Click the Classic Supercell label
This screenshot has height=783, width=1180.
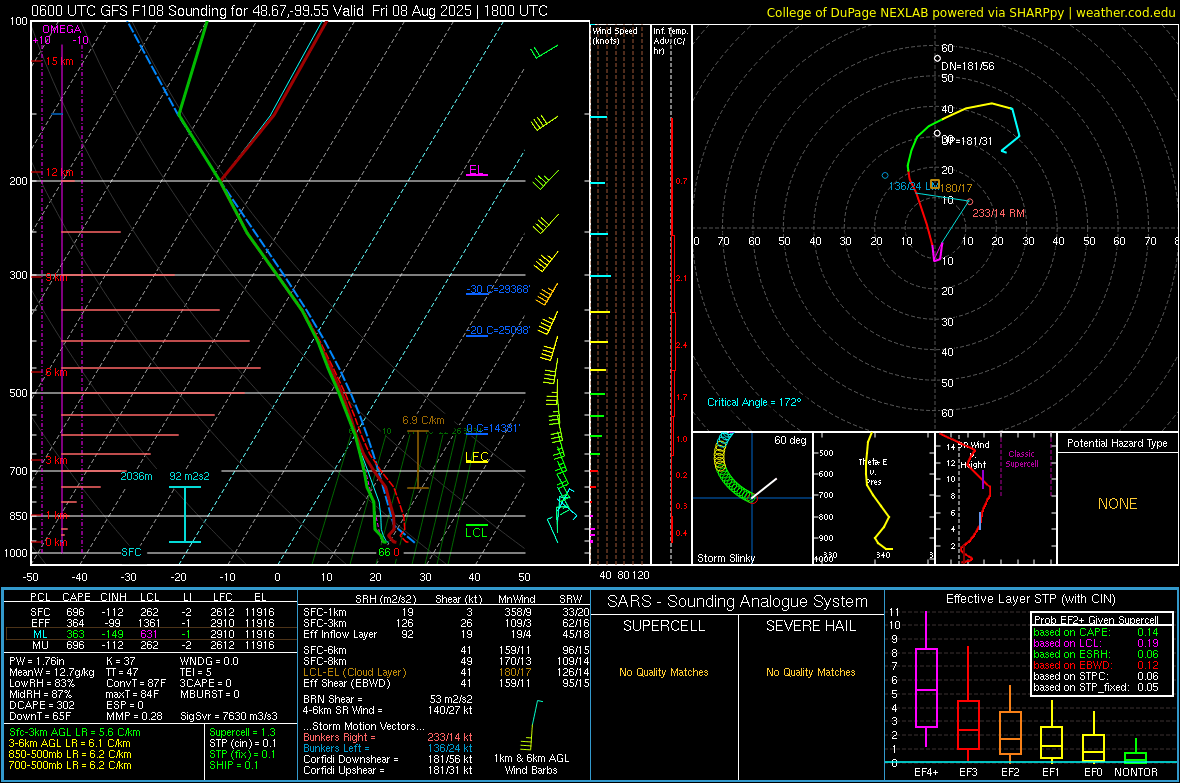1021,459
